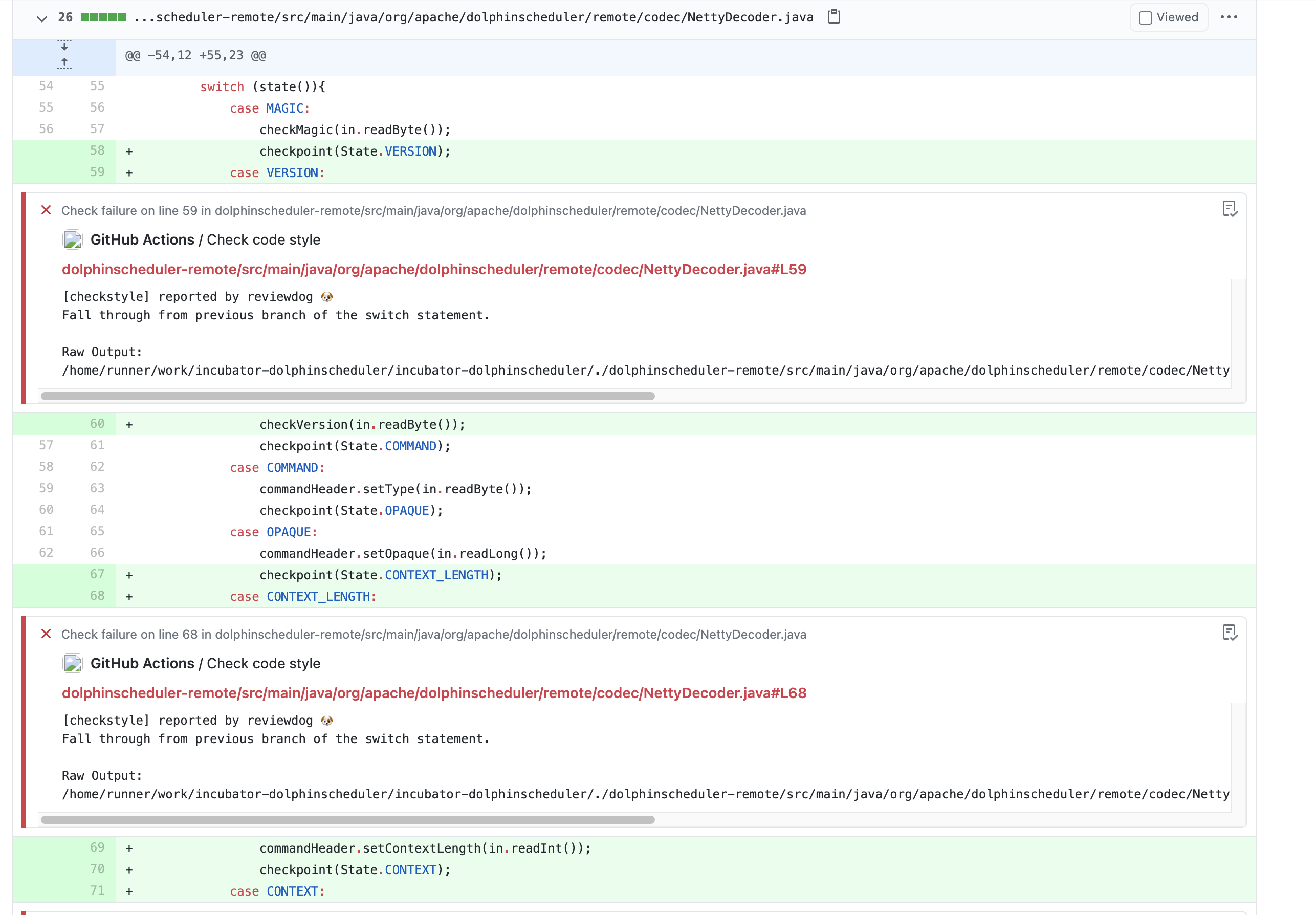Click the truncated NettyDecoder.java filename in header
1316x915 pixels.
pyautogui.click(x=473, y=17)
